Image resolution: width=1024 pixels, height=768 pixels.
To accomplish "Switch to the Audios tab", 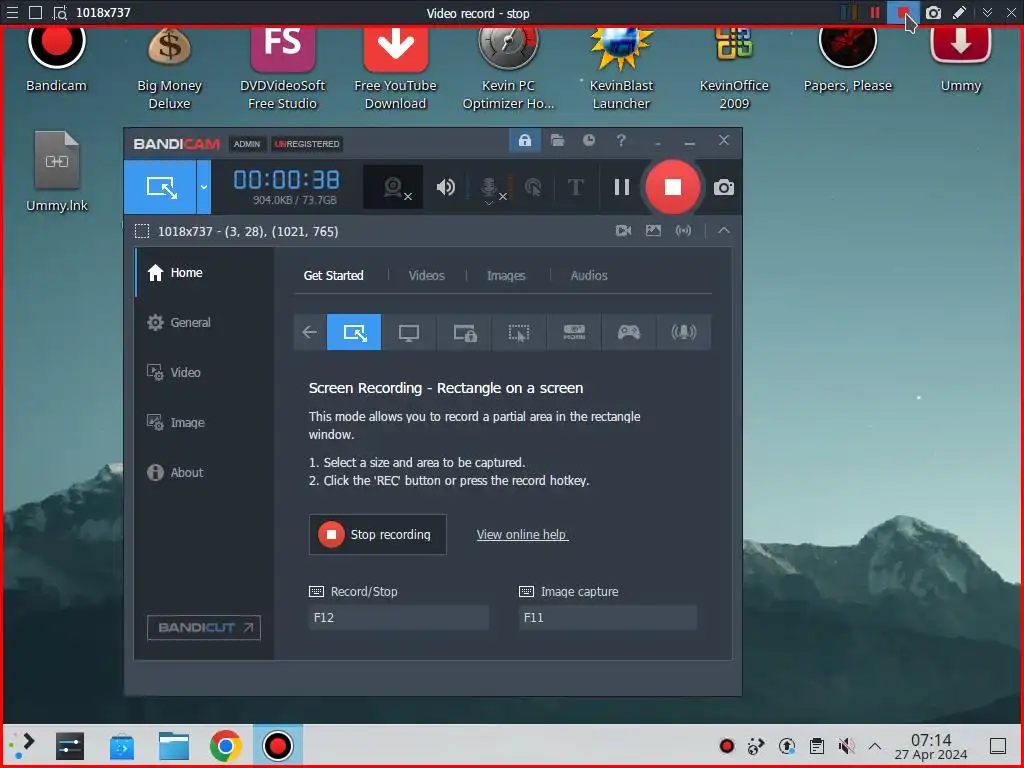I will [x=588, y=276].
